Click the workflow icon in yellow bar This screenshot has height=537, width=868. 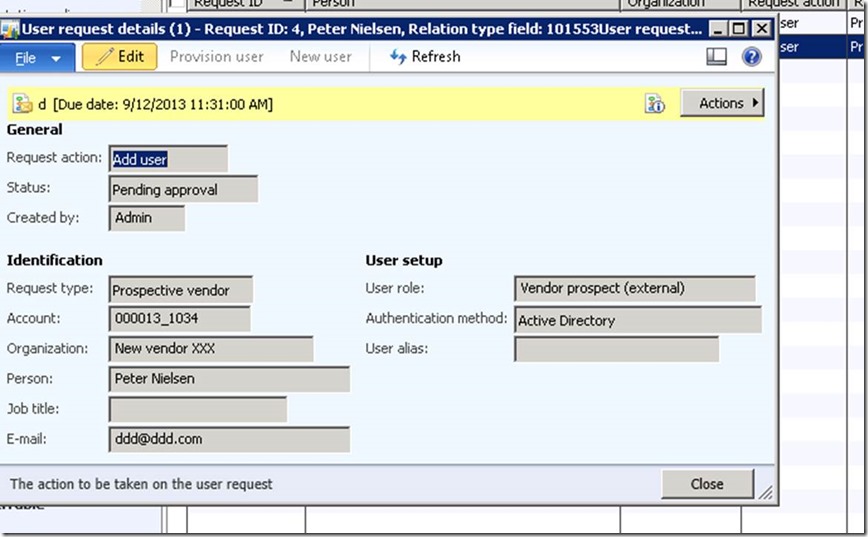tap(22, 104)
